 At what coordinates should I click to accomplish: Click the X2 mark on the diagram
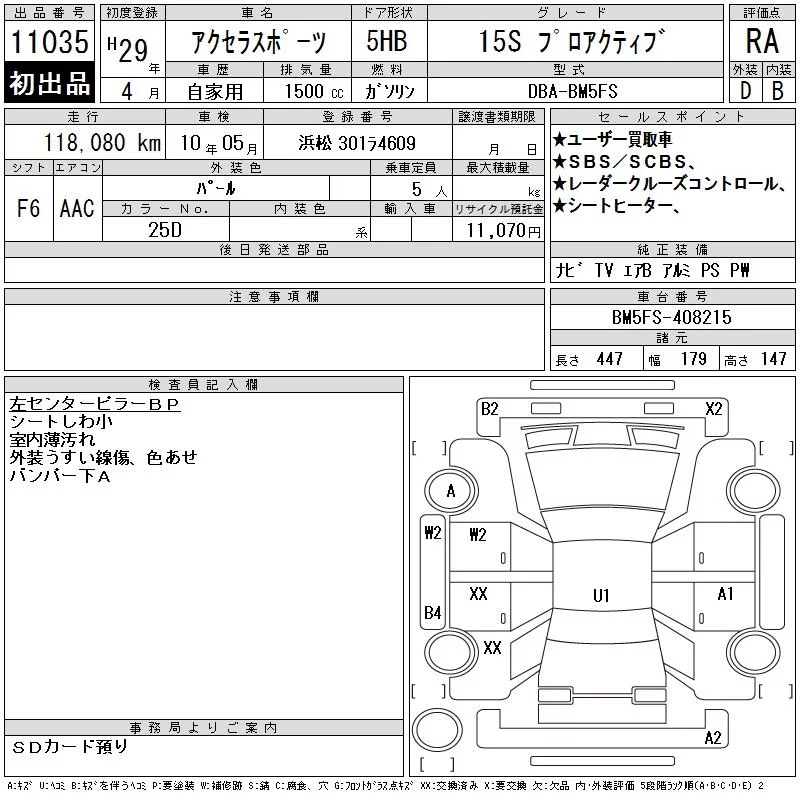(x=713, y=409)
